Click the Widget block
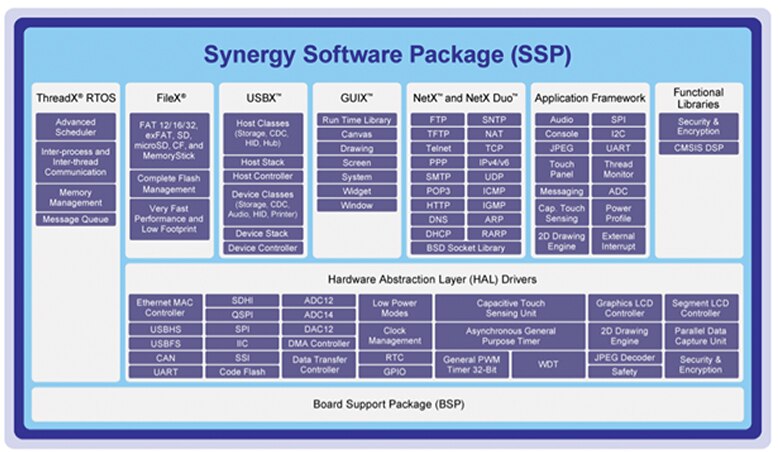The width and height of the screenshot is (781, 452). point(357,191)
